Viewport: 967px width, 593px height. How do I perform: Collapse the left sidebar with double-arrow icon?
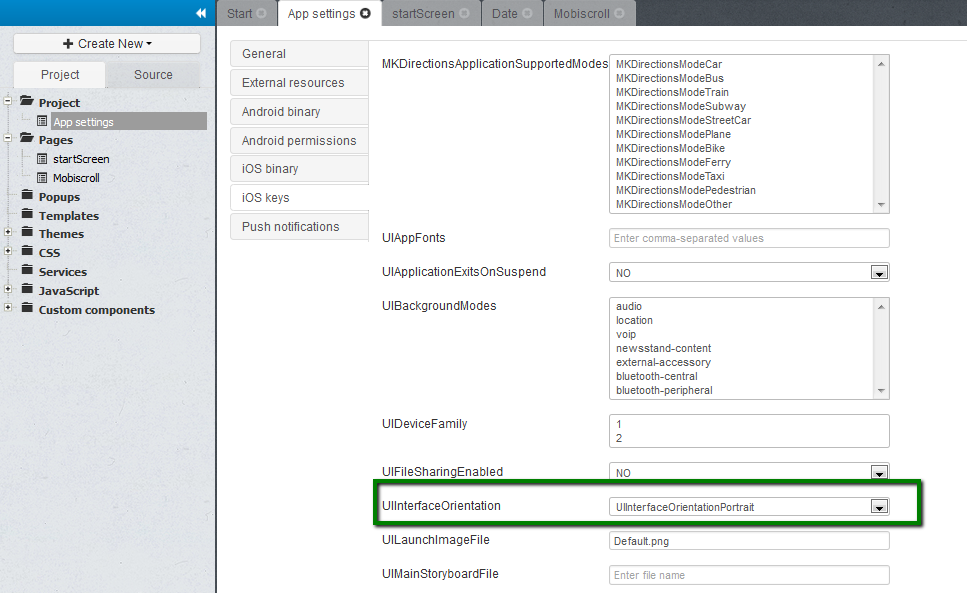pos(201,13)
